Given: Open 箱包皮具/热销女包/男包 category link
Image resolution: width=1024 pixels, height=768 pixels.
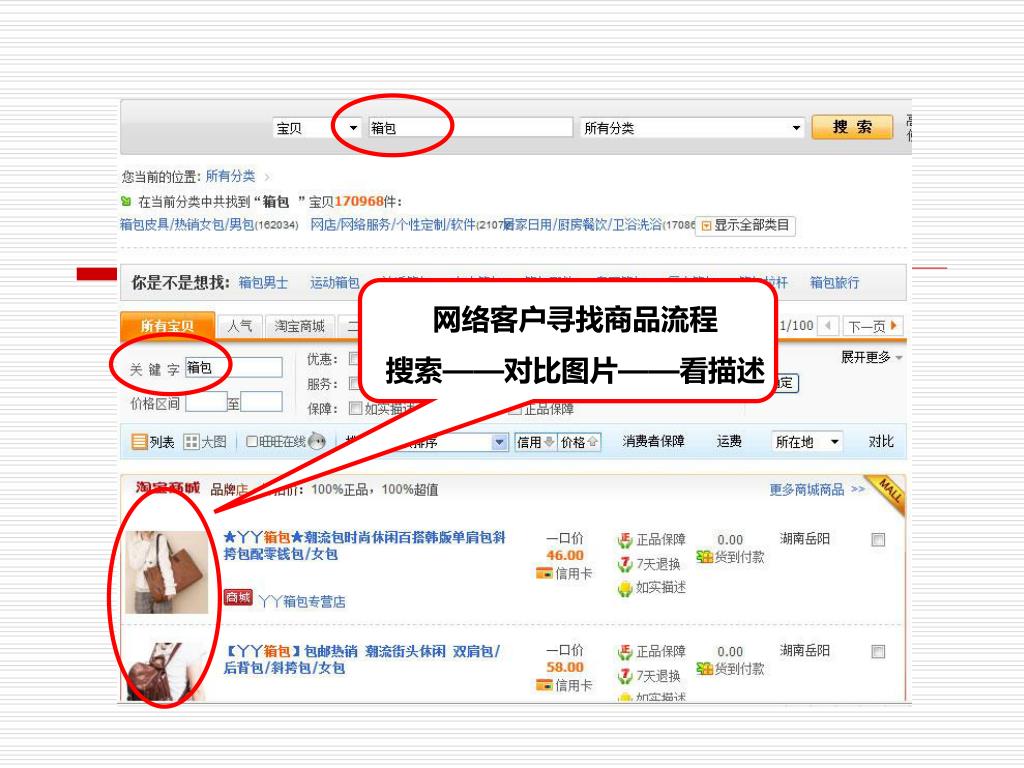Looking at the screenshot, I should 187,225.
